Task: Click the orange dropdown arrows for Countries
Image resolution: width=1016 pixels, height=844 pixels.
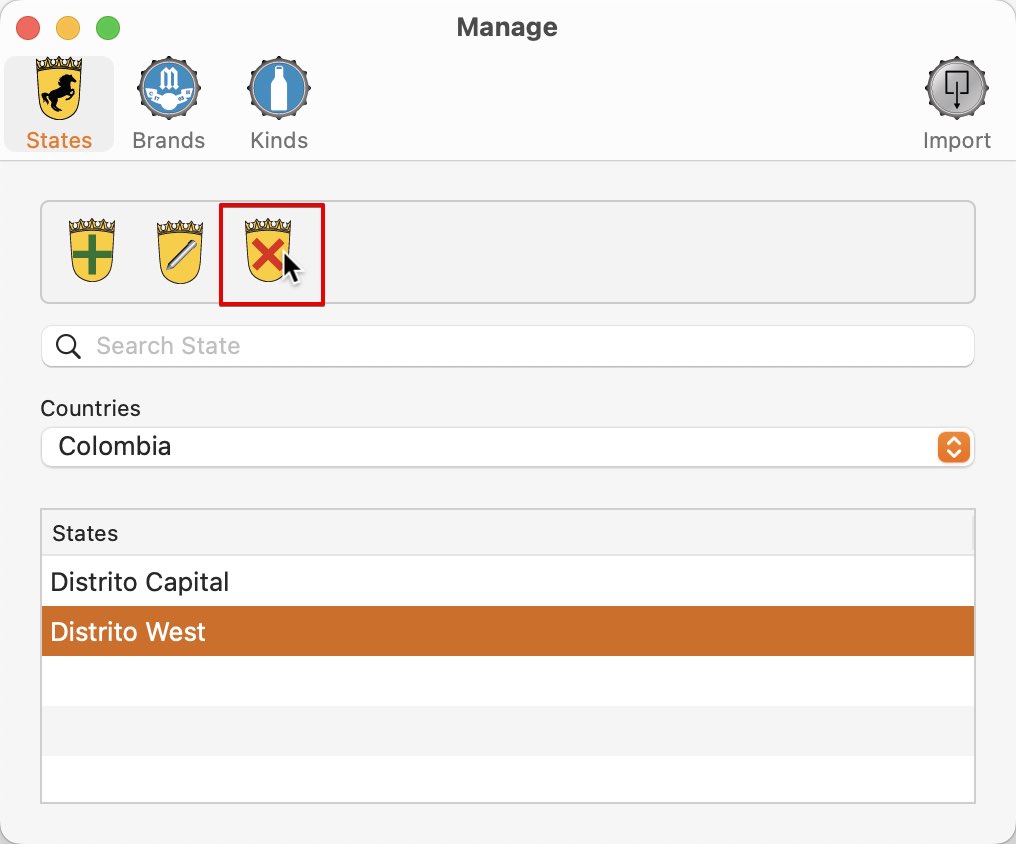Action: coord(953,447)
